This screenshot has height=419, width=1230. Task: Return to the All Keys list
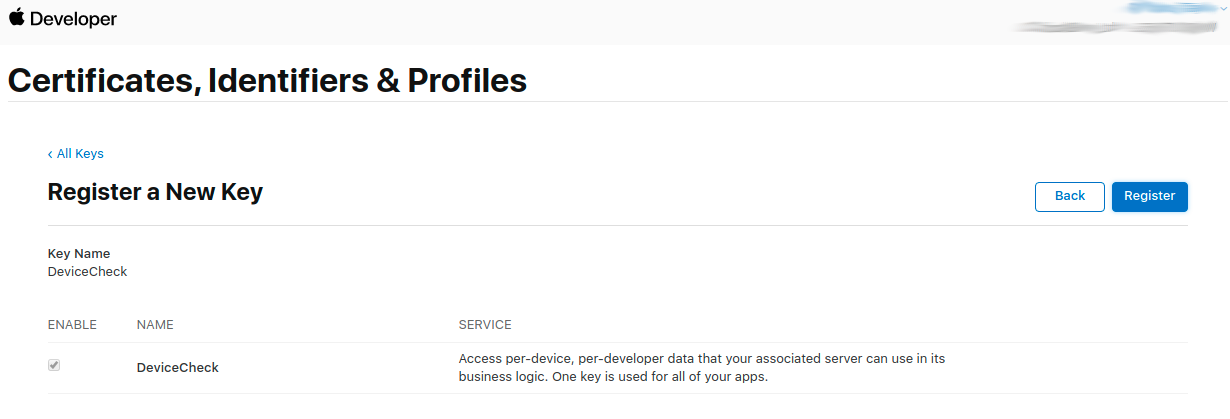[x=80, y=154]
